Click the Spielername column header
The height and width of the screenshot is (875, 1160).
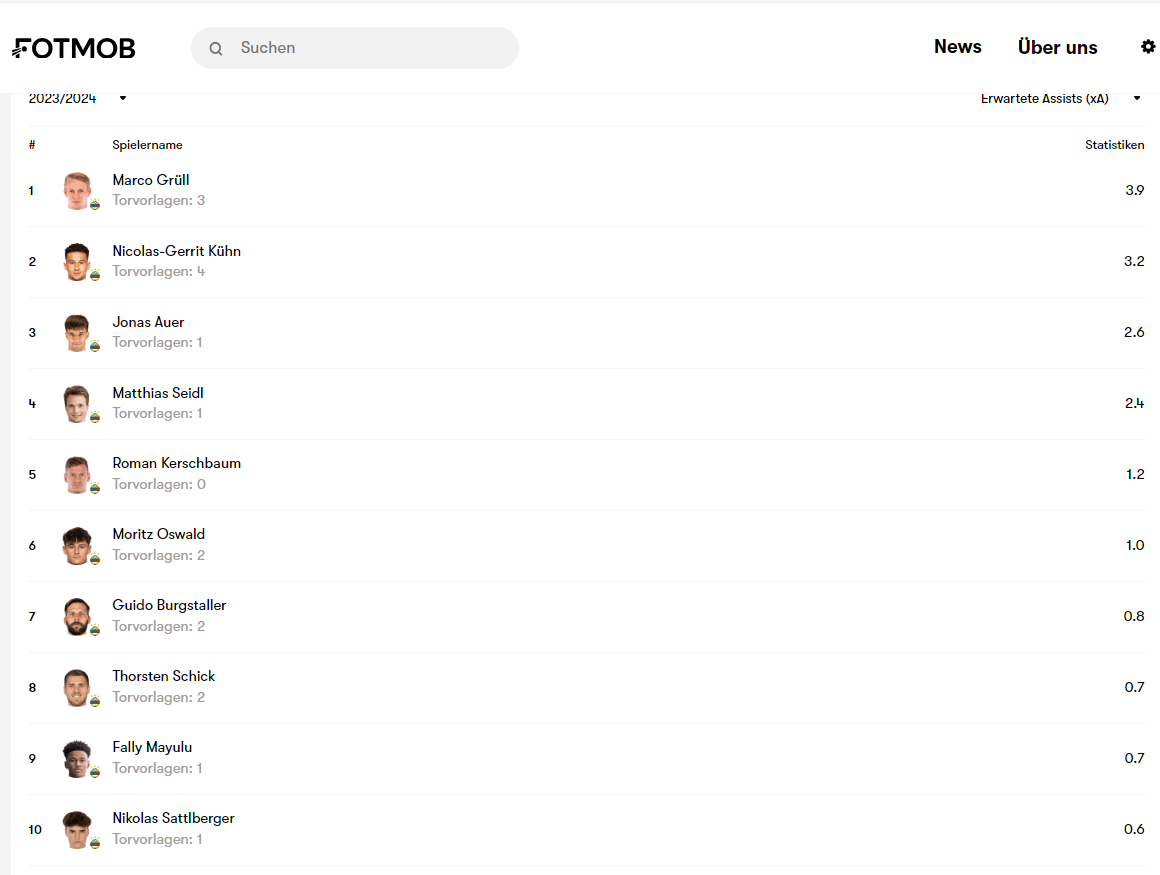[x=147, y=145]
